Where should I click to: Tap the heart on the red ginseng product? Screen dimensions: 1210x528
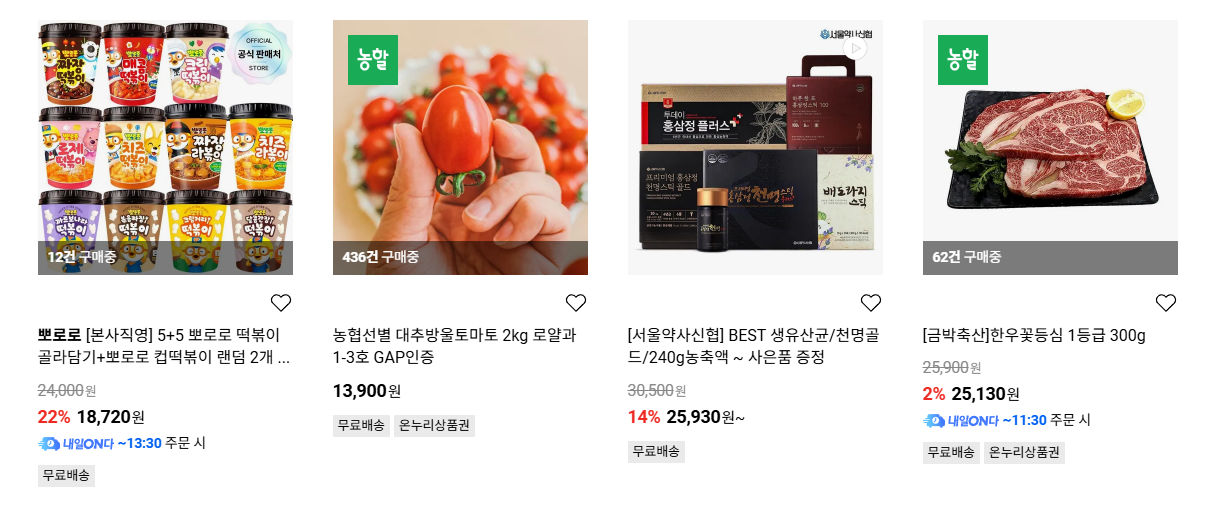click(x=871, y=303)
